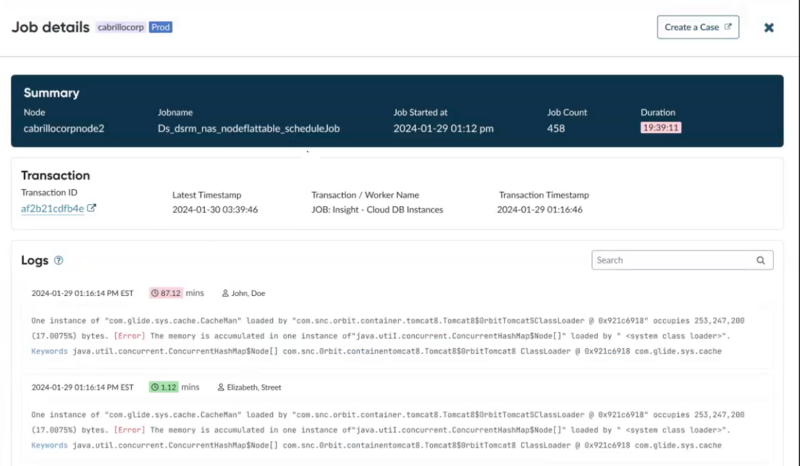Focus the Logs search field
This screenshot has height=466, width=800.
click(682, 260)
